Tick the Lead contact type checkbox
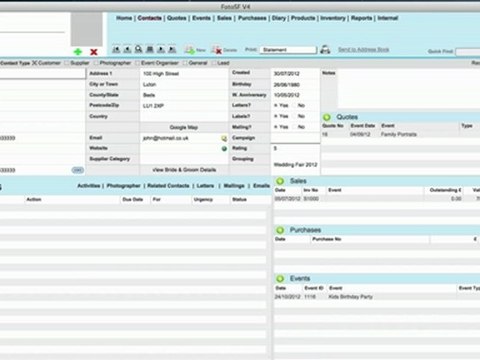480x360 pixels. click(214, 63)
